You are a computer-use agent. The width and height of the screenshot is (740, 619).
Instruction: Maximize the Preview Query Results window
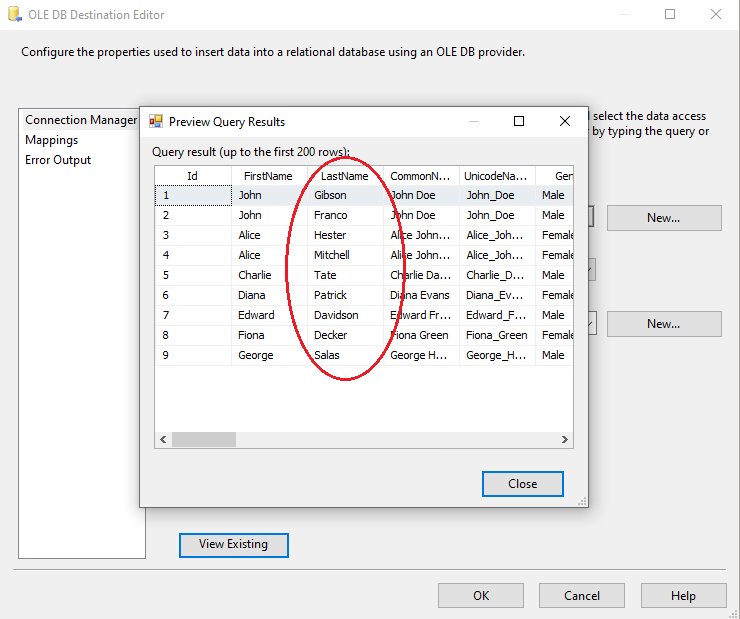519,122
